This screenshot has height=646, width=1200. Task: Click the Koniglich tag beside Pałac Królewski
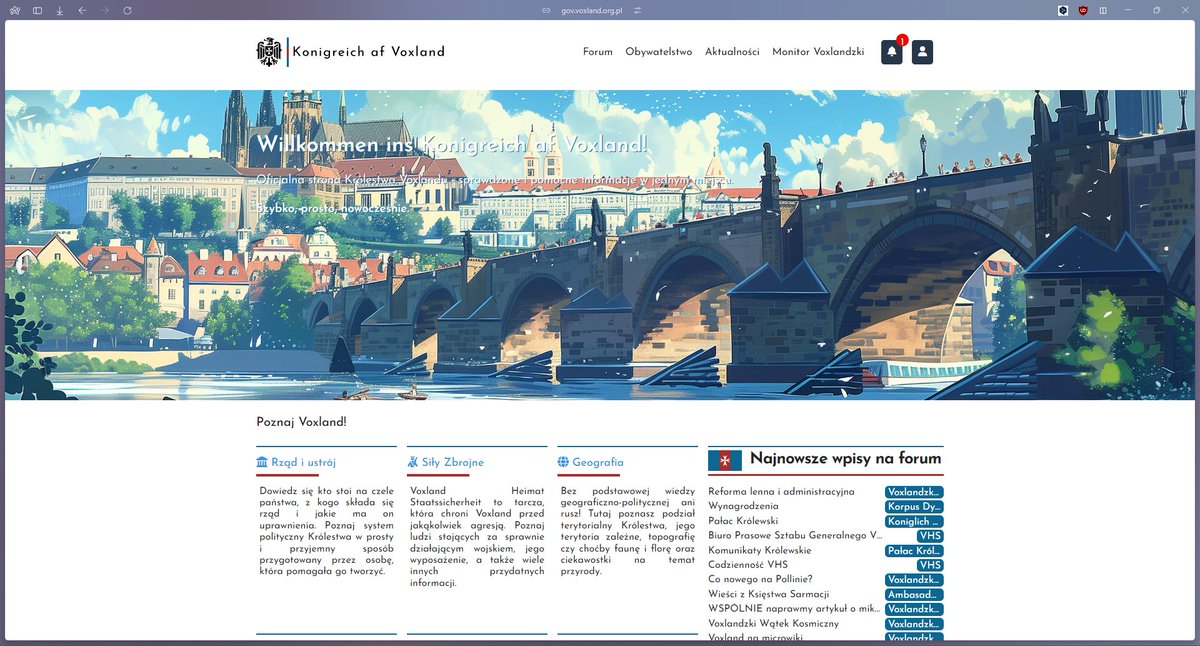click(x=914, y=521)
